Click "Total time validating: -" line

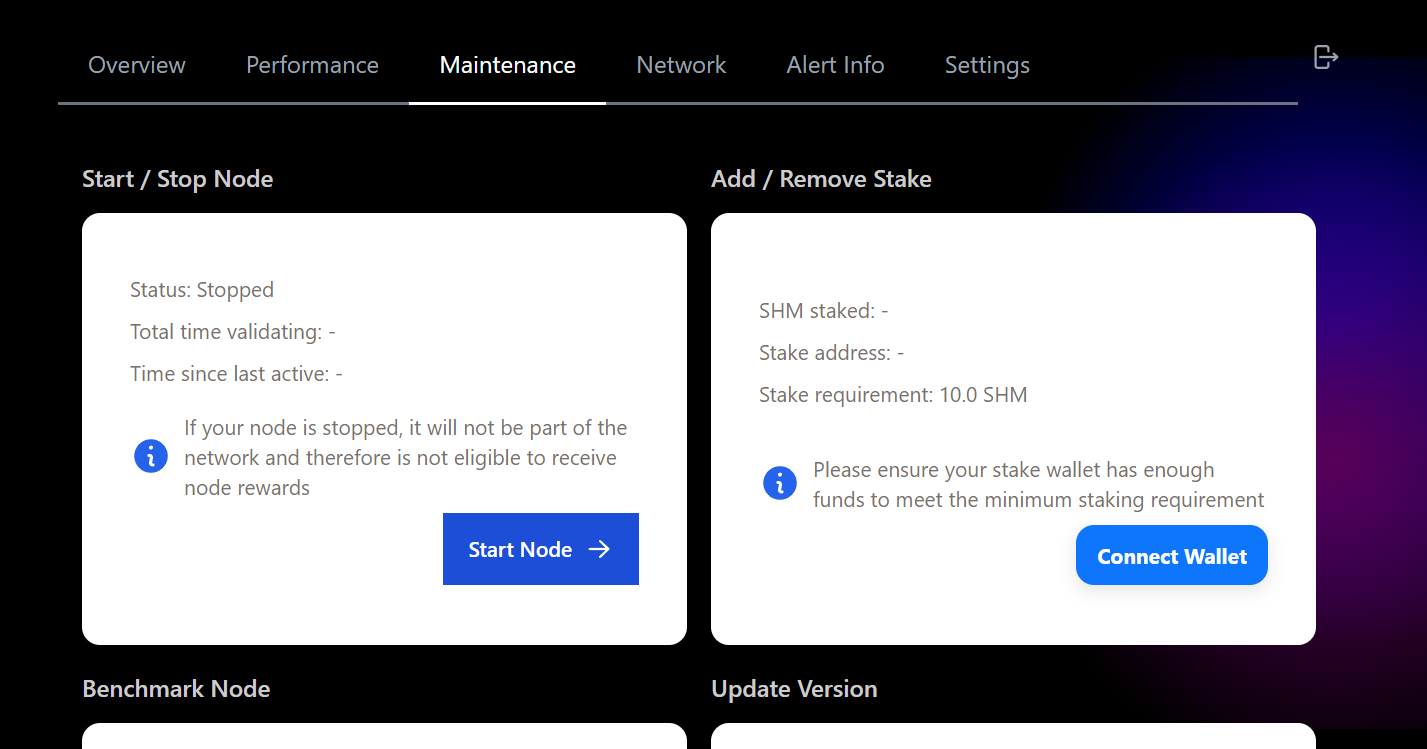[233, 332]
